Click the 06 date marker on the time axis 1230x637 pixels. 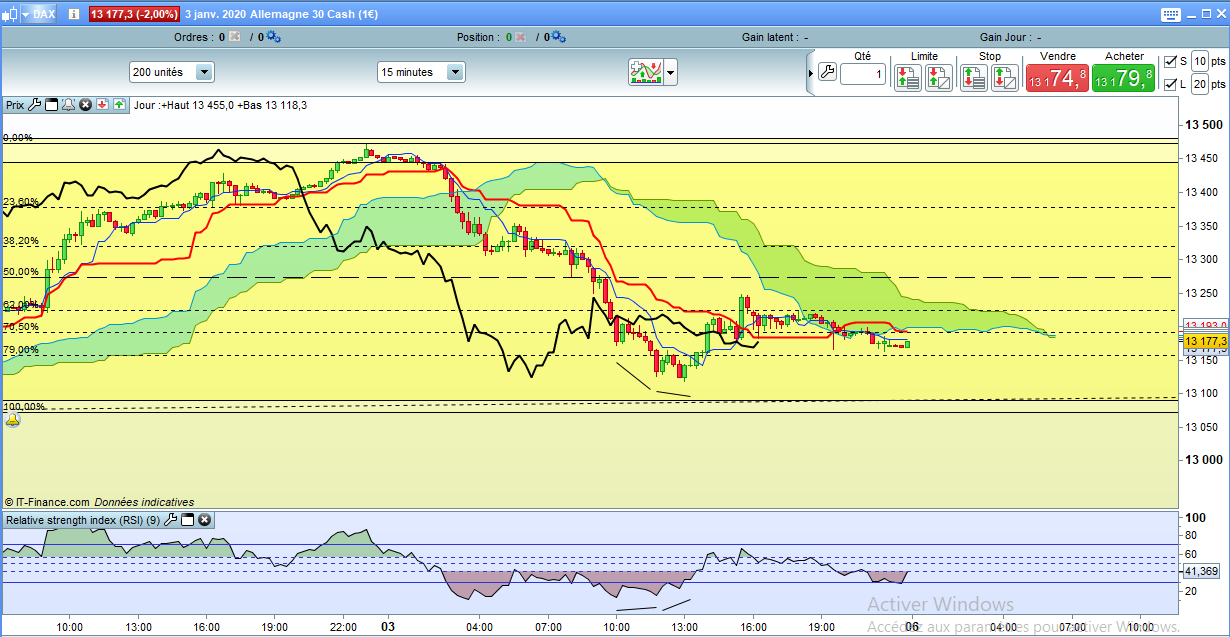(x=912, y=627)
